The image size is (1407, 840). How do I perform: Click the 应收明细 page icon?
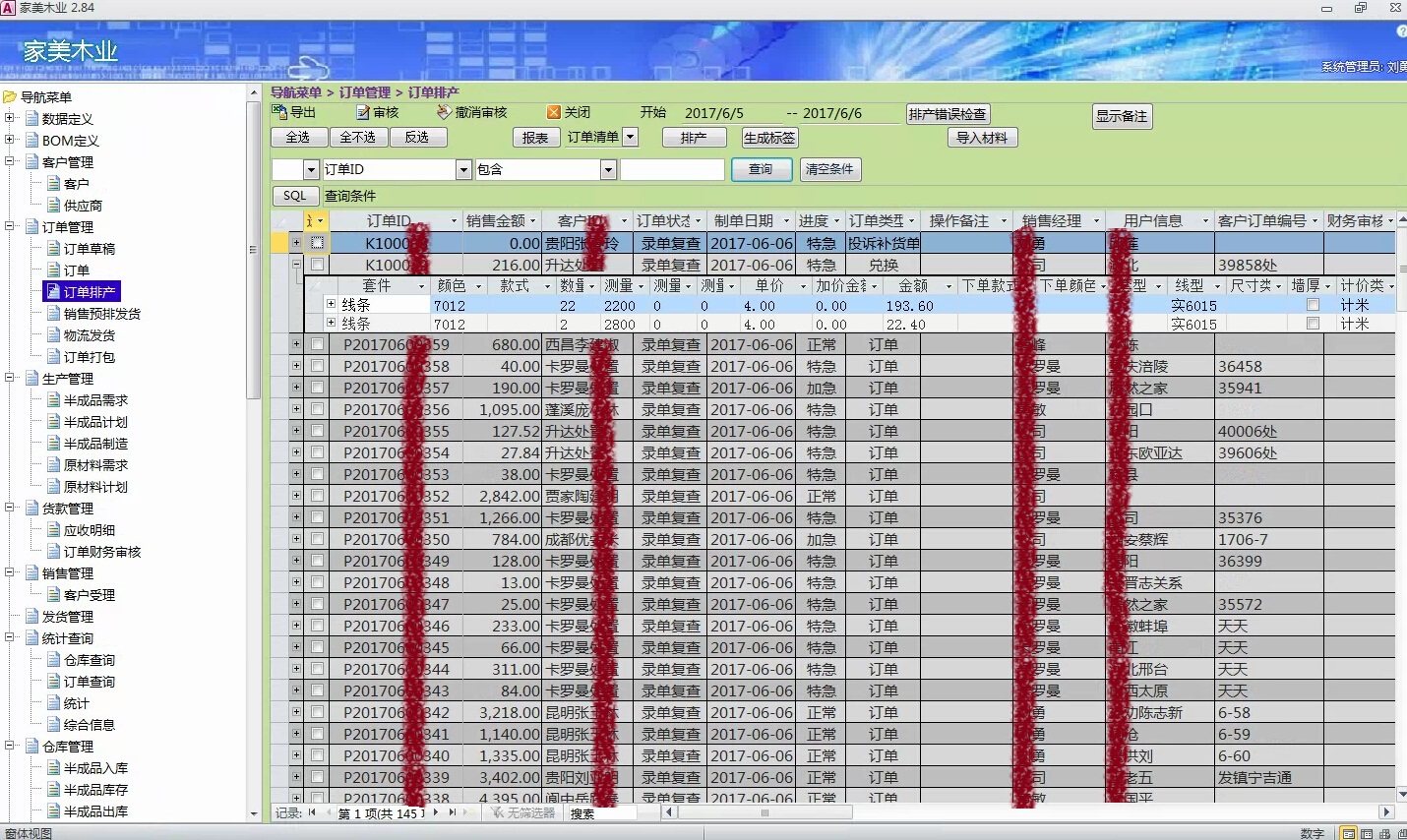(54, 530)
